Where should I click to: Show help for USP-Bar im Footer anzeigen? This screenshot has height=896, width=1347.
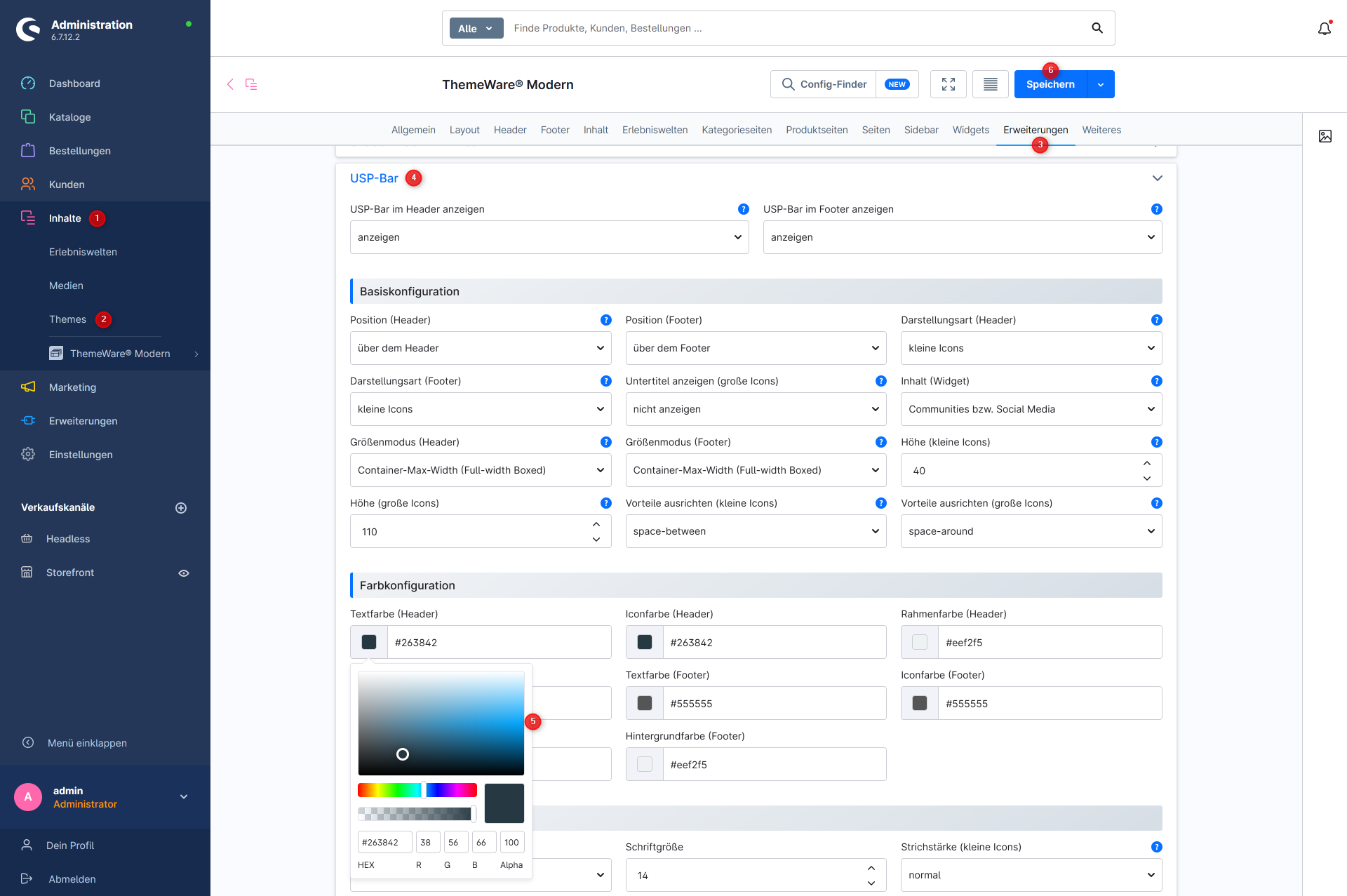pos(1157,209)
